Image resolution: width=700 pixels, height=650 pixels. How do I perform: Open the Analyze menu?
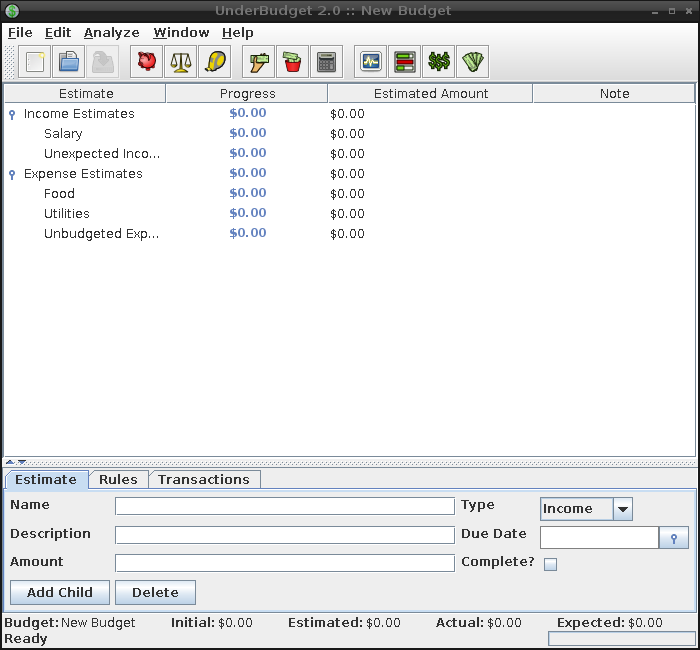coord(112,33)
